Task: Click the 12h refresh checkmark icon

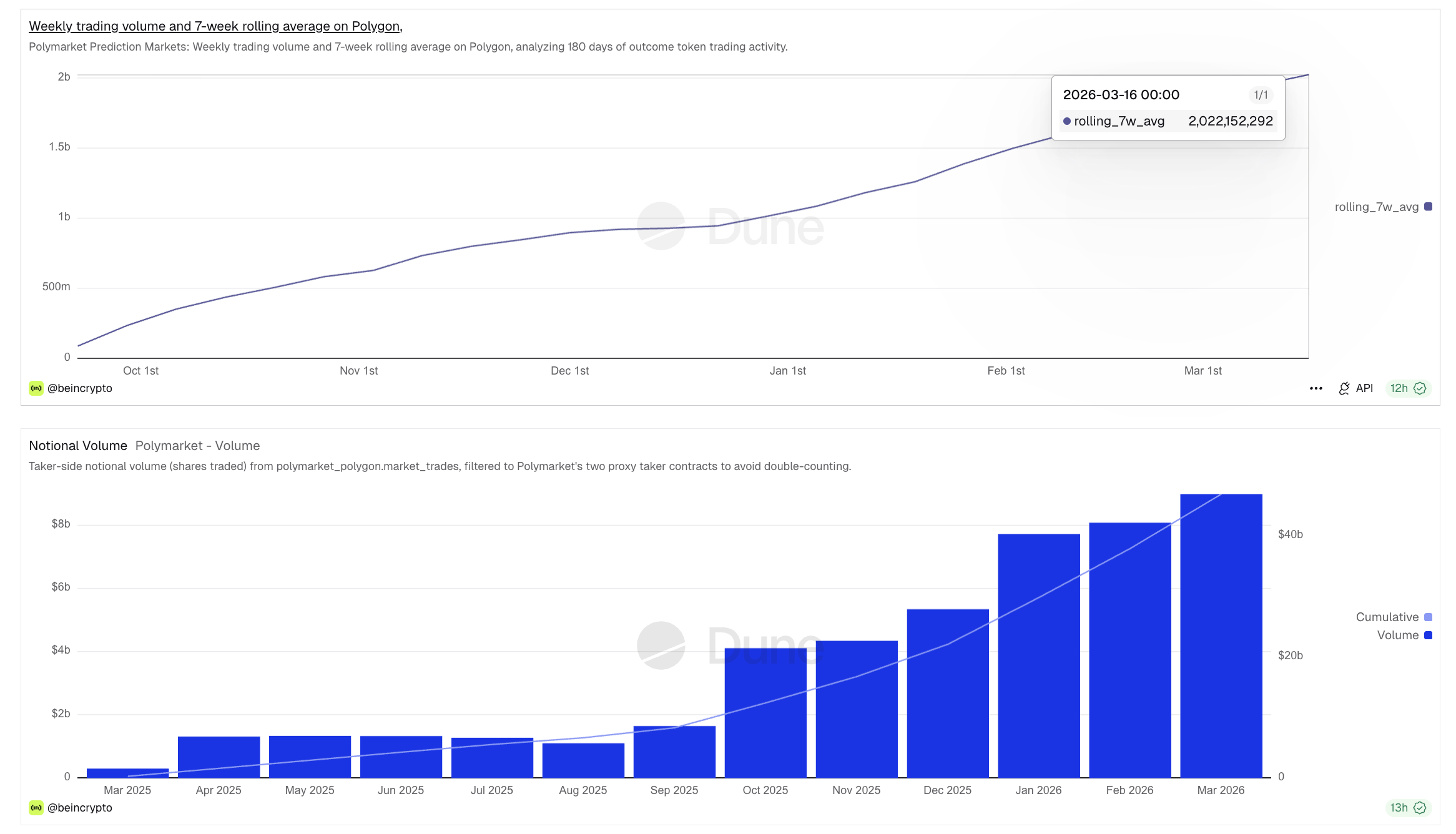Action: click(1420, 388)
